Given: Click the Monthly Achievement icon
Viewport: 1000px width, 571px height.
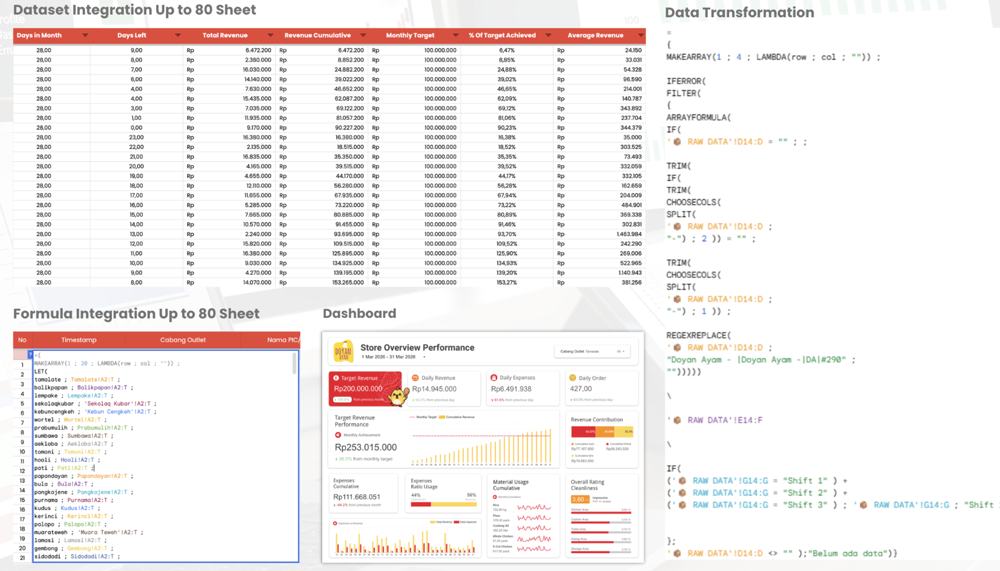Looking at the screenshot, I should [x=338, y=435].
